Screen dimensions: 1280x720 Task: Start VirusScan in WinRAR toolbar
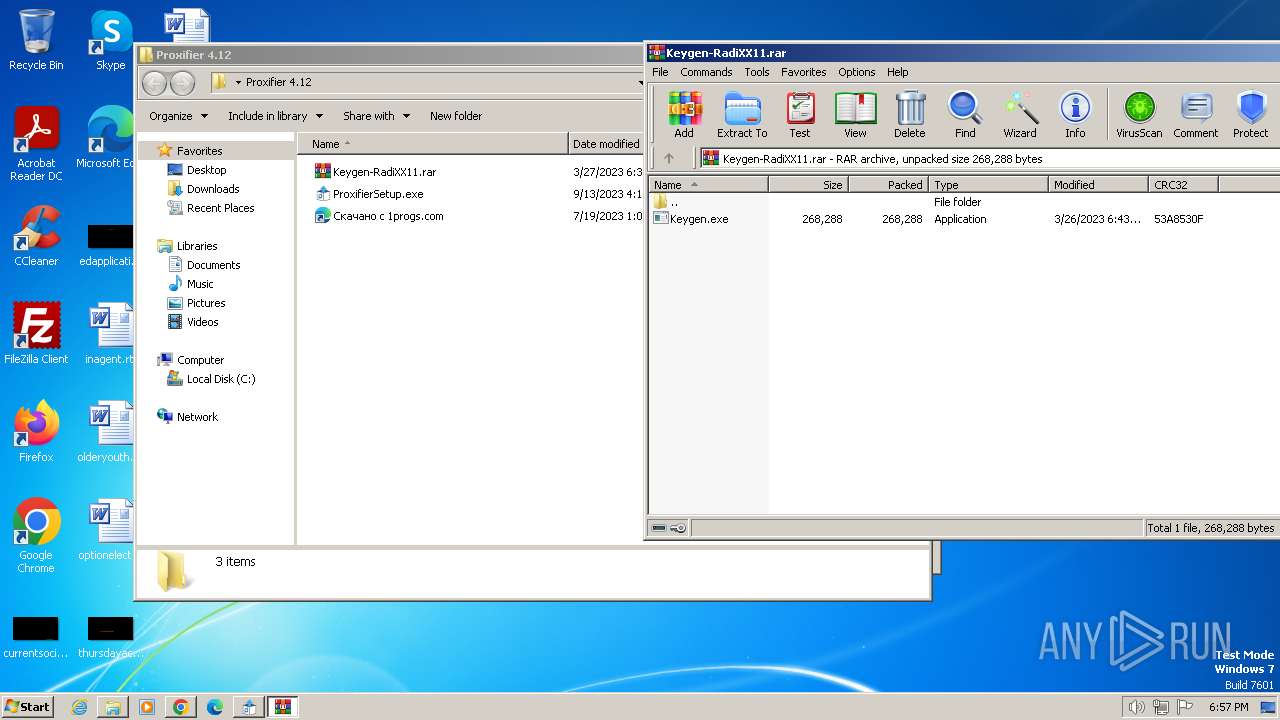[1139, 114]
